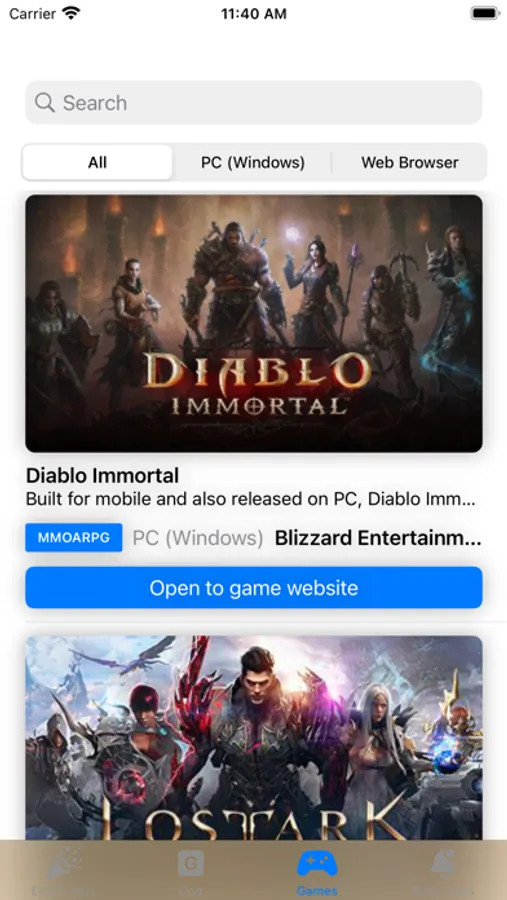Open the G logo tab icon

[191, 863]
